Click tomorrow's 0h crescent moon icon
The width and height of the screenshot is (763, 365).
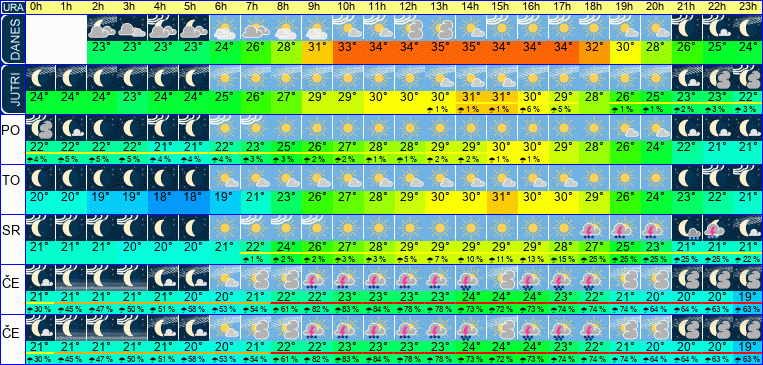(40, 78)
